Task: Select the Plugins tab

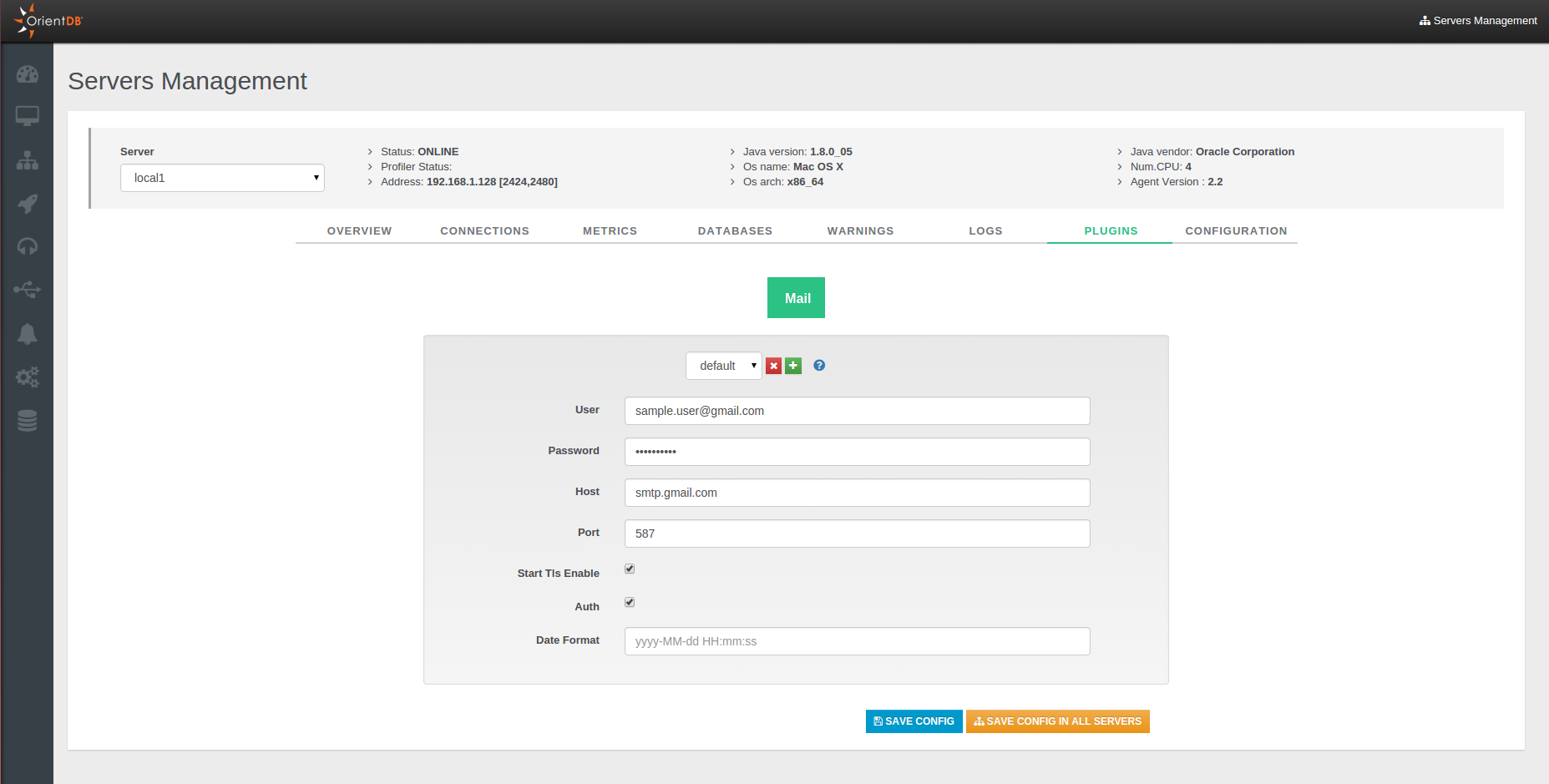Action: coord(1111,231)
